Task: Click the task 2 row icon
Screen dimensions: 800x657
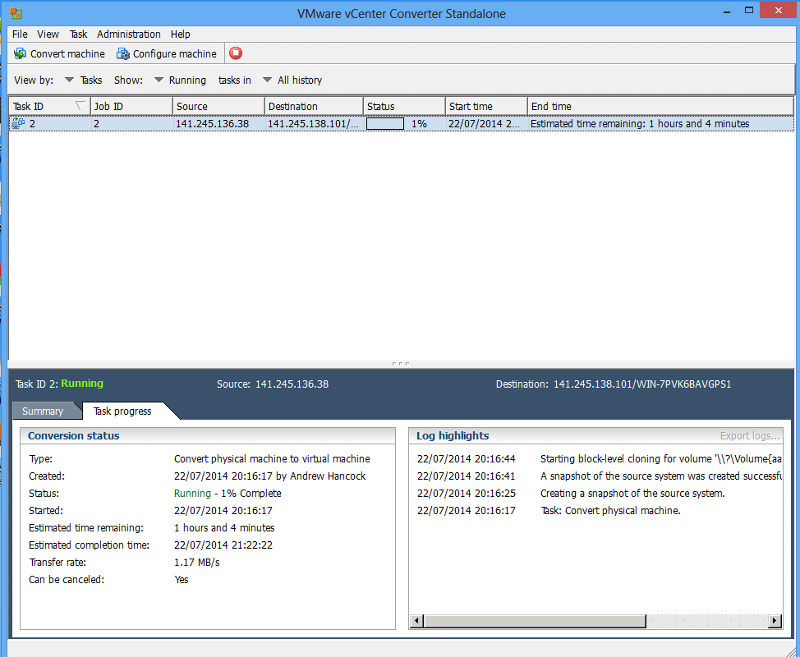Action: point(18,123)
